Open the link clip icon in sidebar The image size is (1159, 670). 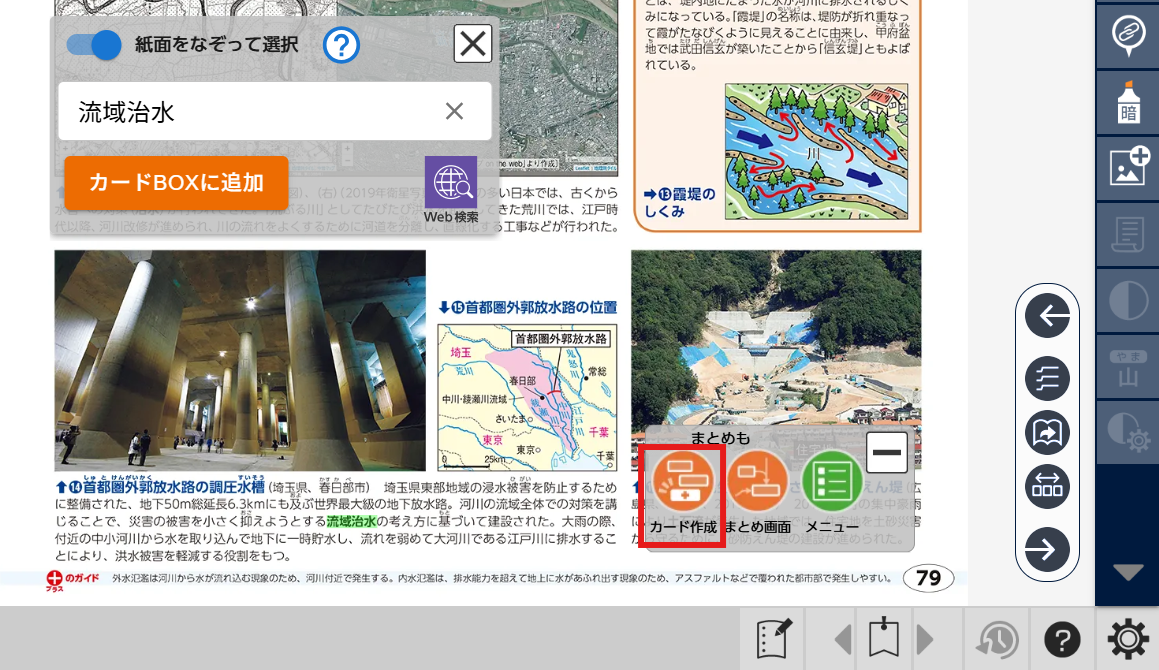(1128, 35)
